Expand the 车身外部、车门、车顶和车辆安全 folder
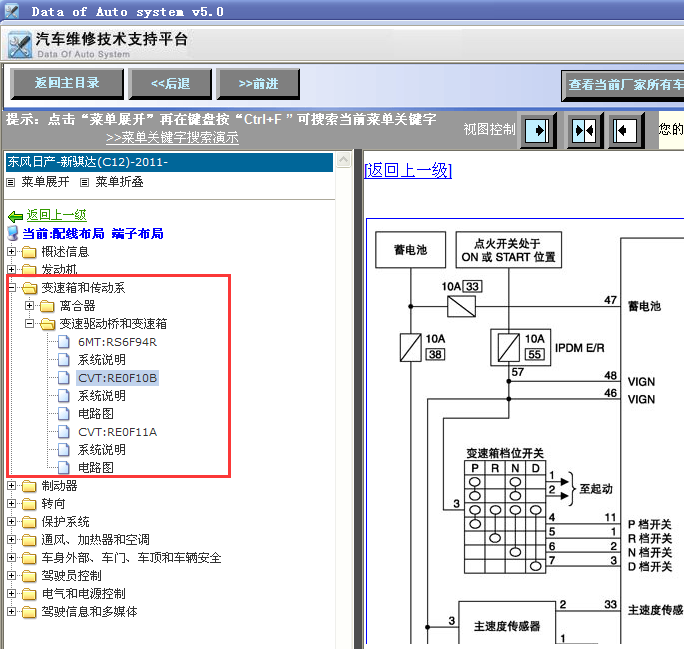The image size is (684, 649). coord(12,557)
